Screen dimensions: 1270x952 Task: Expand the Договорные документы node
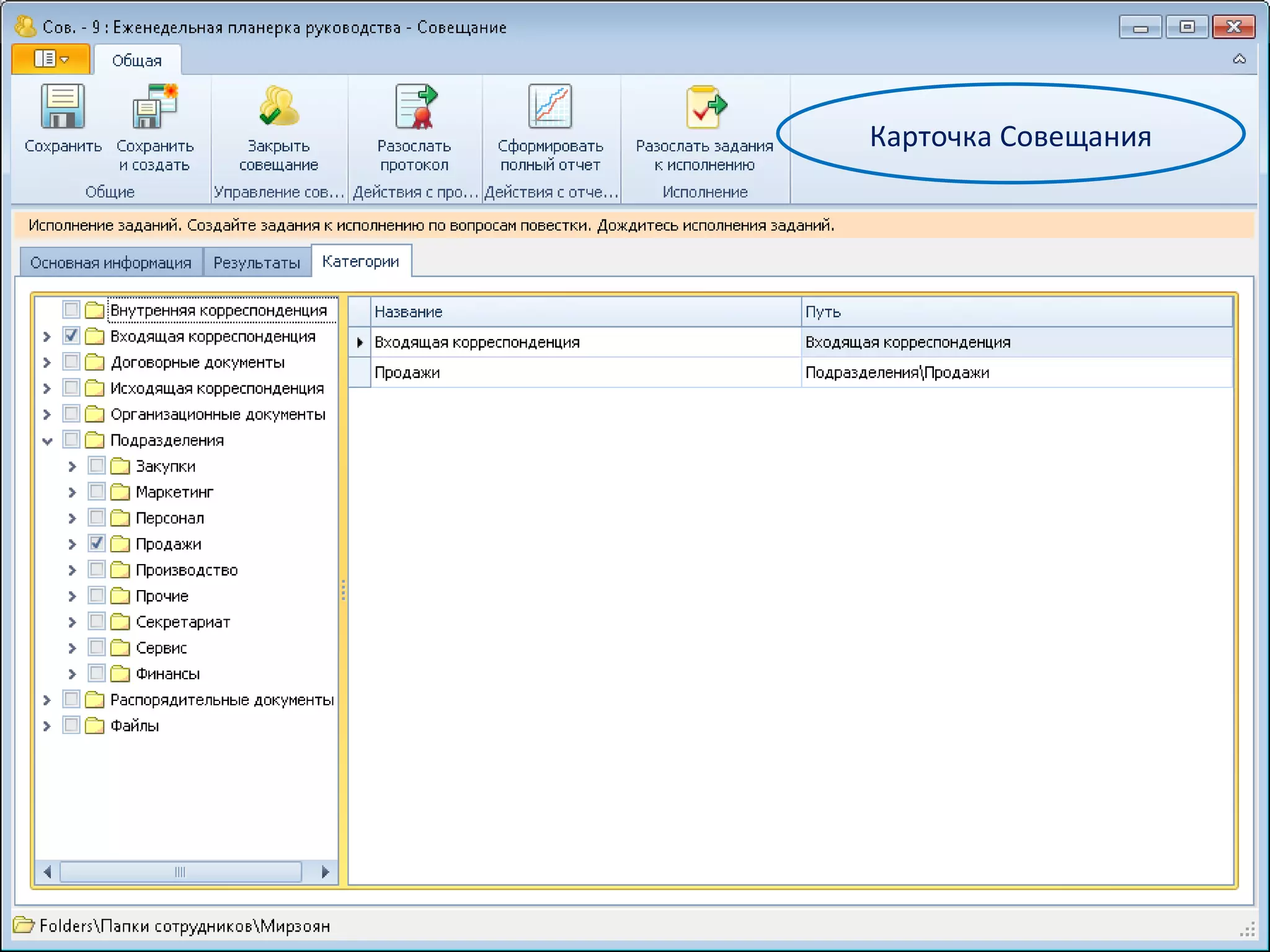[47, 363]
